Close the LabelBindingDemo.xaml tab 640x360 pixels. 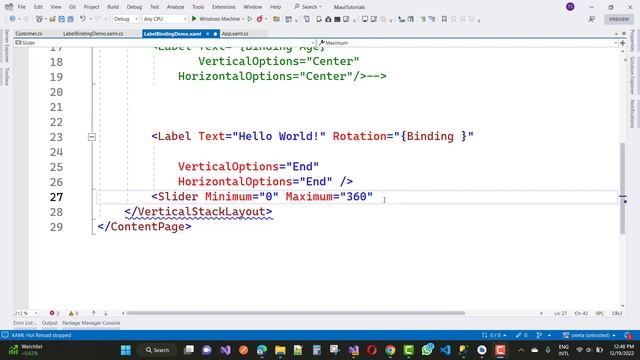[x=215, y=33]
